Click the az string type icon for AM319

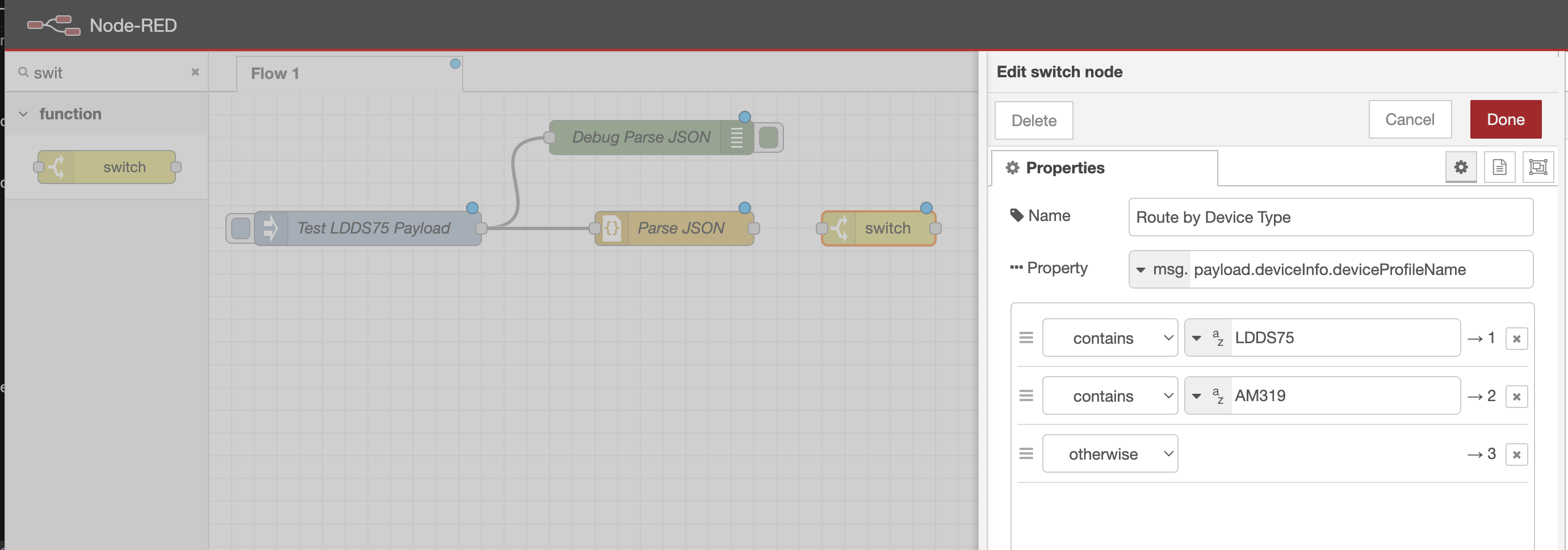pos(1218,396)
